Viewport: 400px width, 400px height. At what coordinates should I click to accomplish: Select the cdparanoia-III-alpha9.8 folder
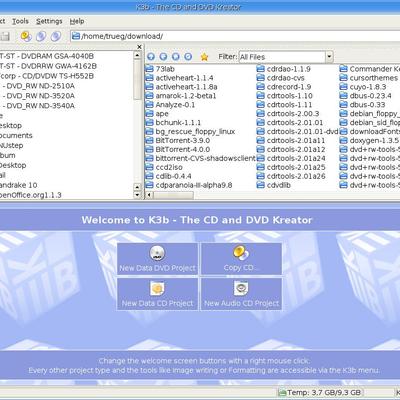189,185
